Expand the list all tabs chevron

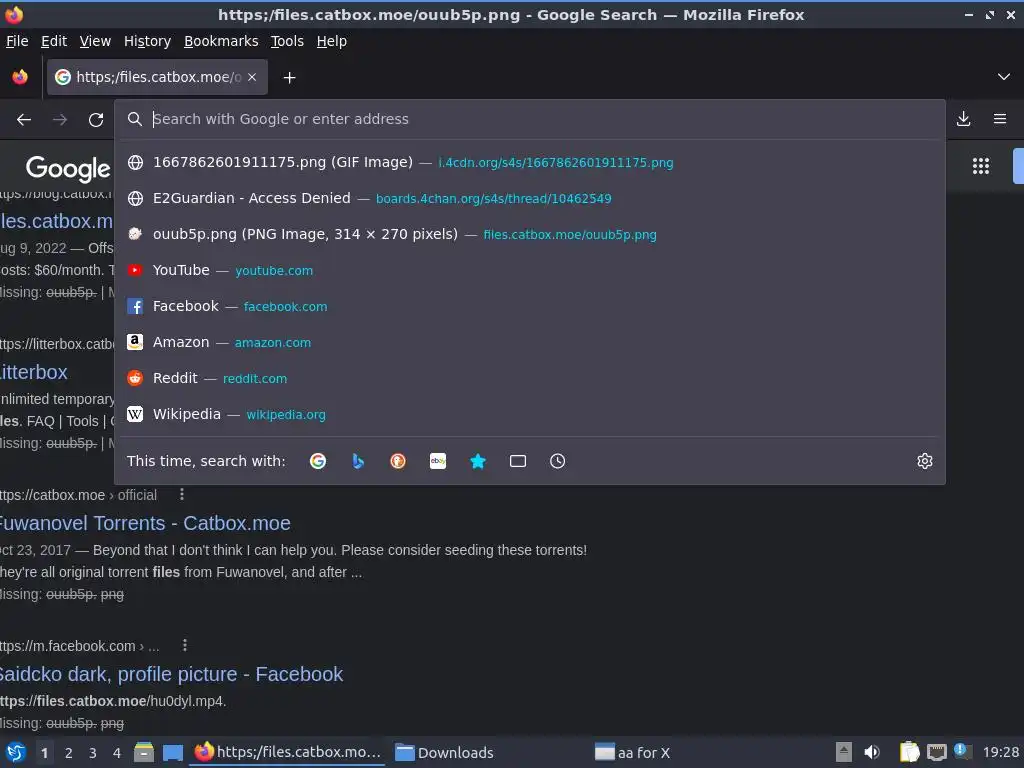click(1004, 77)
